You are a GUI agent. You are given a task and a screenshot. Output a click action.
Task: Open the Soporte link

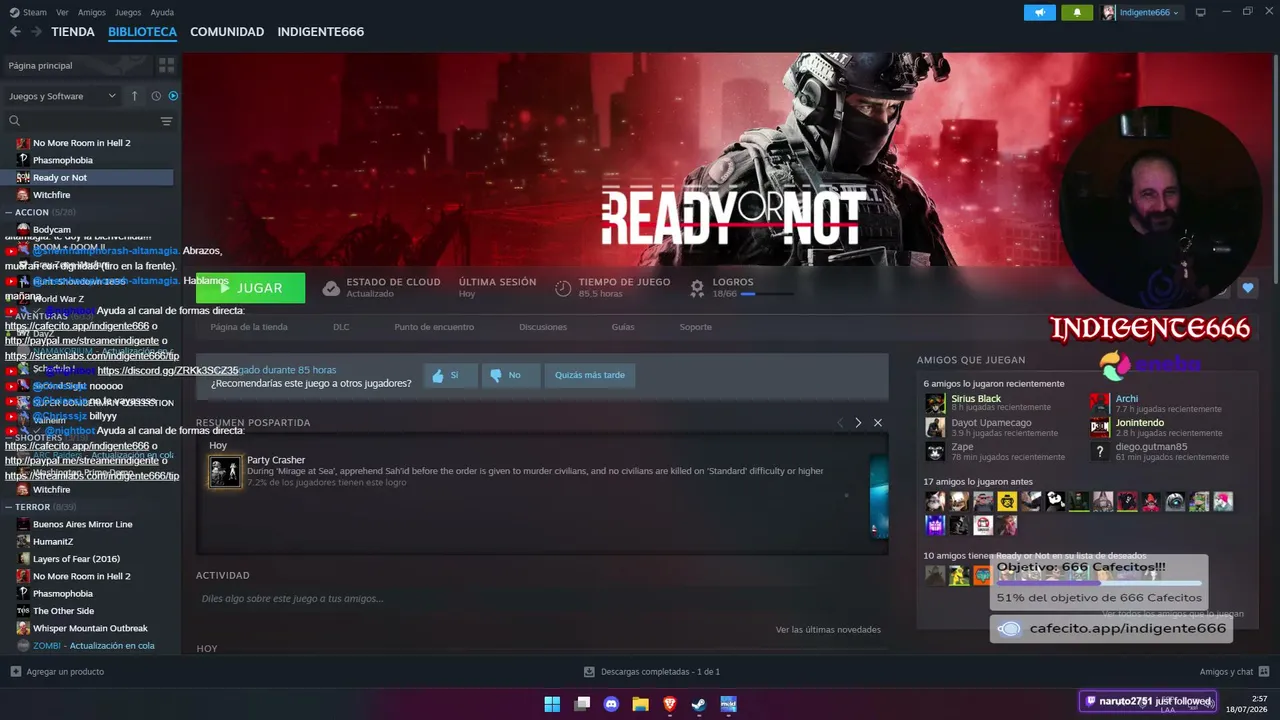pos(696,327)
